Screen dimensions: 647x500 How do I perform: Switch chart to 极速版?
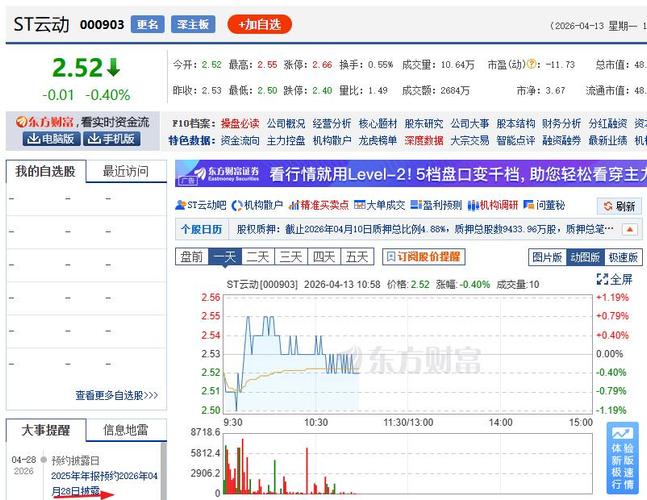[623, 257]
